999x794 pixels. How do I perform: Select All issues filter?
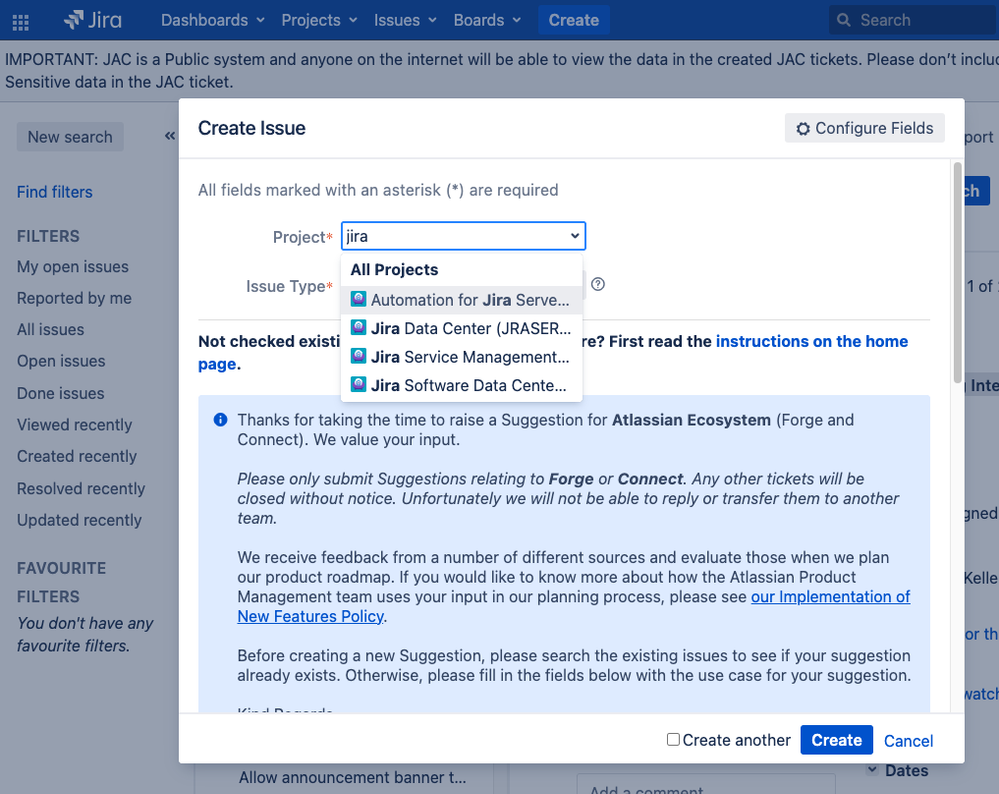(x=50, y=329)
